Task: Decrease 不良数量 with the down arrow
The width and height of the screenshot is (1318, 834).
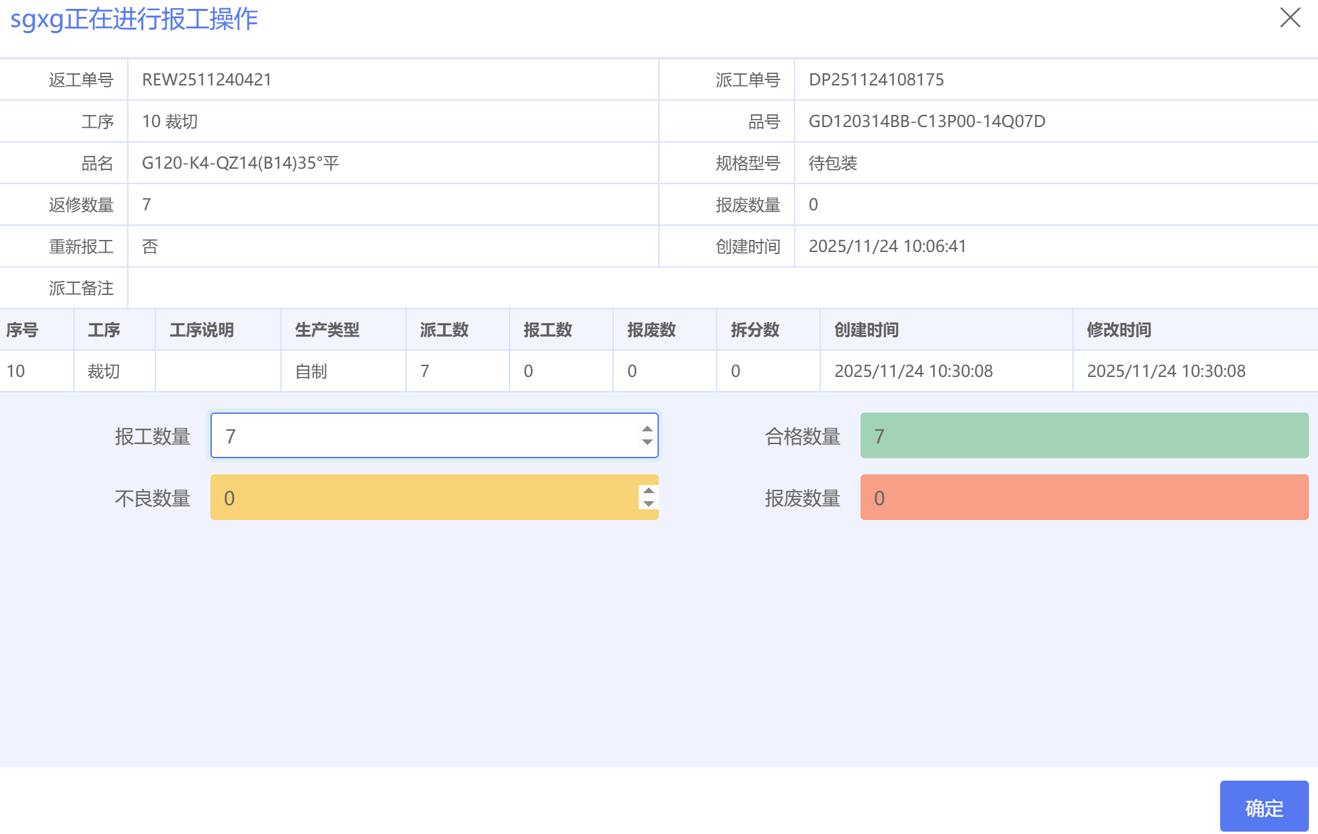Action: pyautogui.click(x=648, y=504)
